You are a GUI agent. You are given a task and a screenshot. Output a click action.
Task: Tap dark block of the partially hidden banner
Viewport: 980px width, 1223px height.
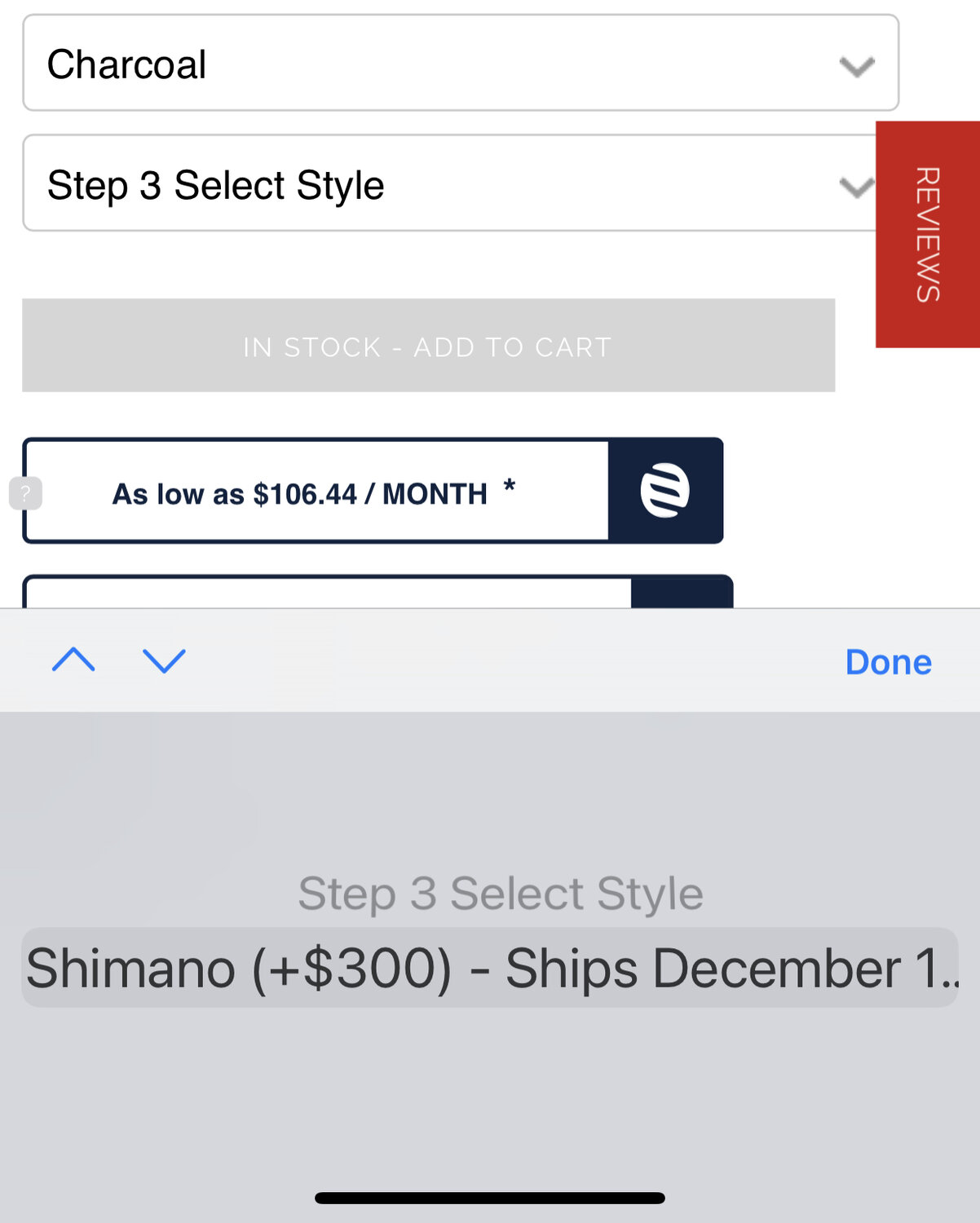pos(682,593)
